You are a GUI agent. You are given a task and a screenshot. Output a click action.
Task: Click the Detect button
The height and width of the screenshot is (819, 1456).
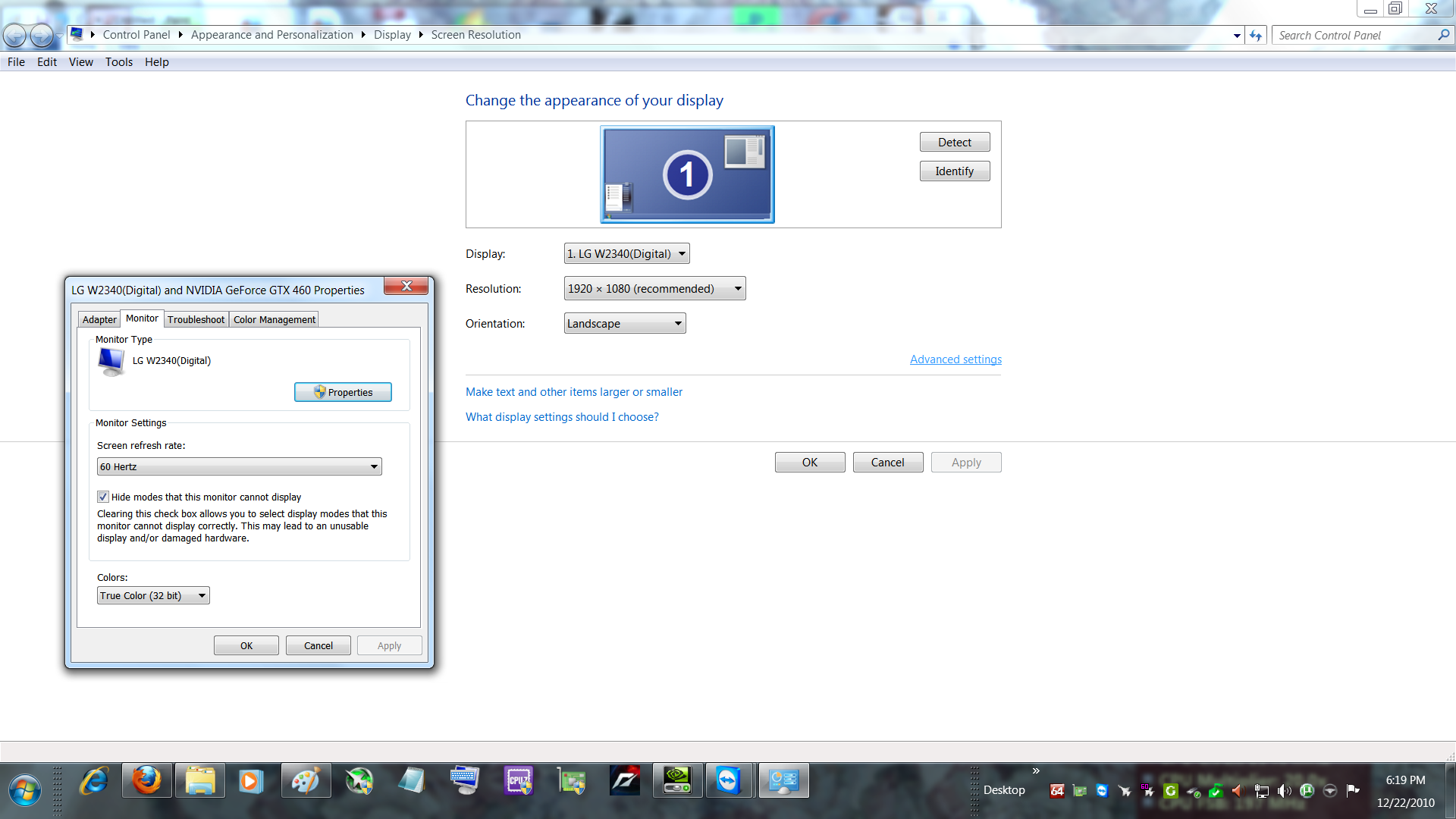pos(955,142)
